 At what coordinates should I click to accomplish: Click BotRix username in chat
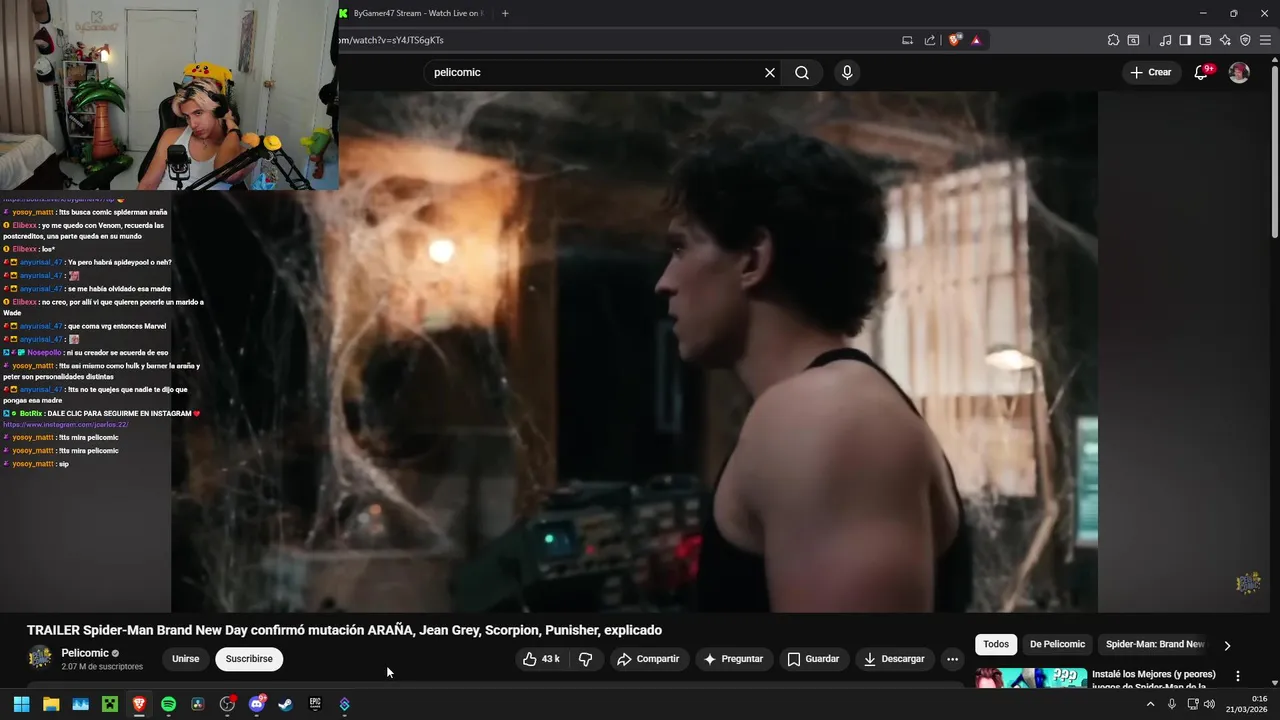pyautogui.click(x=31, y=413)
